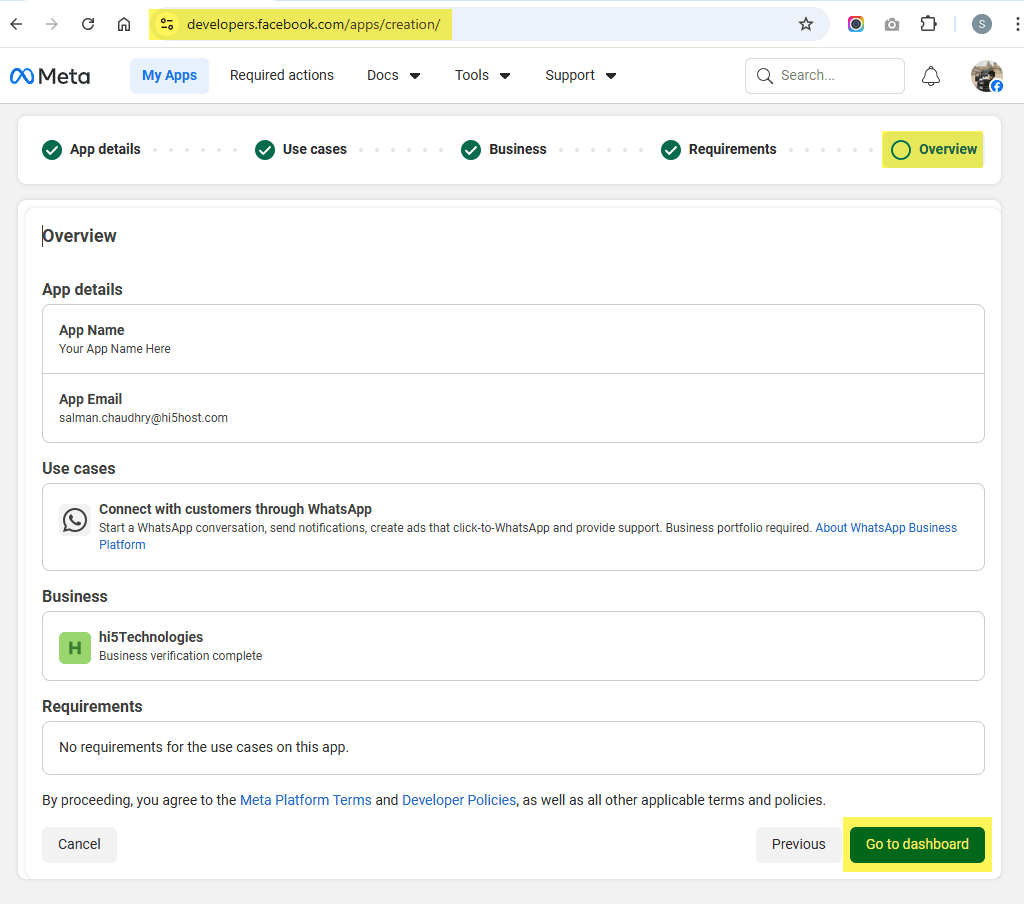The image size is (1024, 904).
Task: Click the Meta logo in the navbar
Action: coord(49,75)
